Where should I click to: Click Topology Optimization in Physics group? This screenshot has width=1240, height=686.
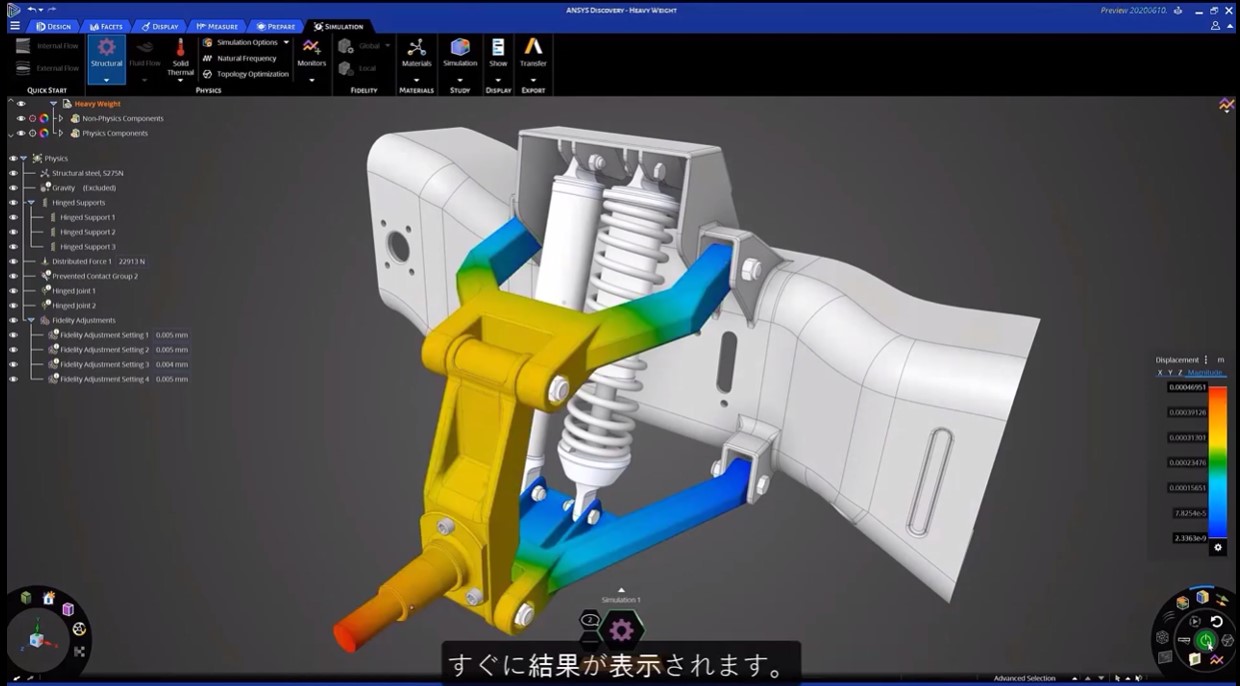coord(246,74)
